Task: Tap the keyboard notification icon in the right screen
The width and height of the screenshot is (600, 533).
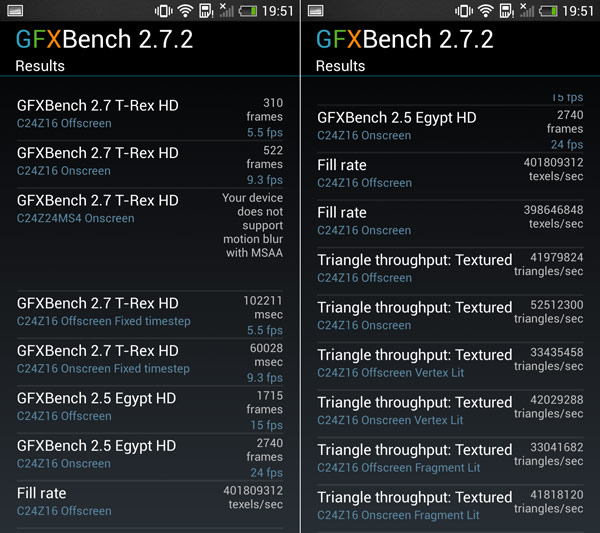Action: [x=316, y=11]
